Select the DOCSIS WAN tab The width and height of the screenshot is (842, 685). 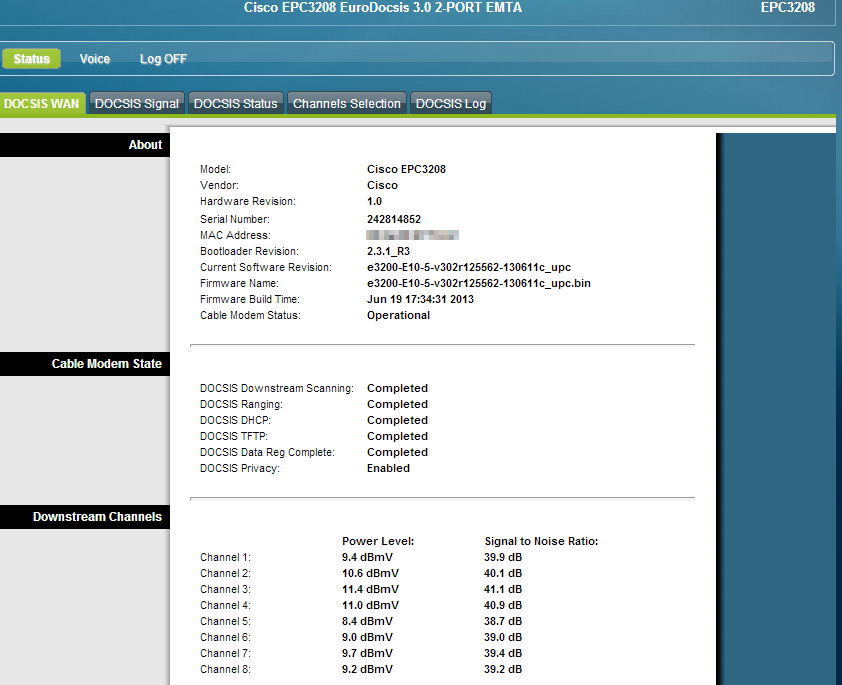pos(42,103)
